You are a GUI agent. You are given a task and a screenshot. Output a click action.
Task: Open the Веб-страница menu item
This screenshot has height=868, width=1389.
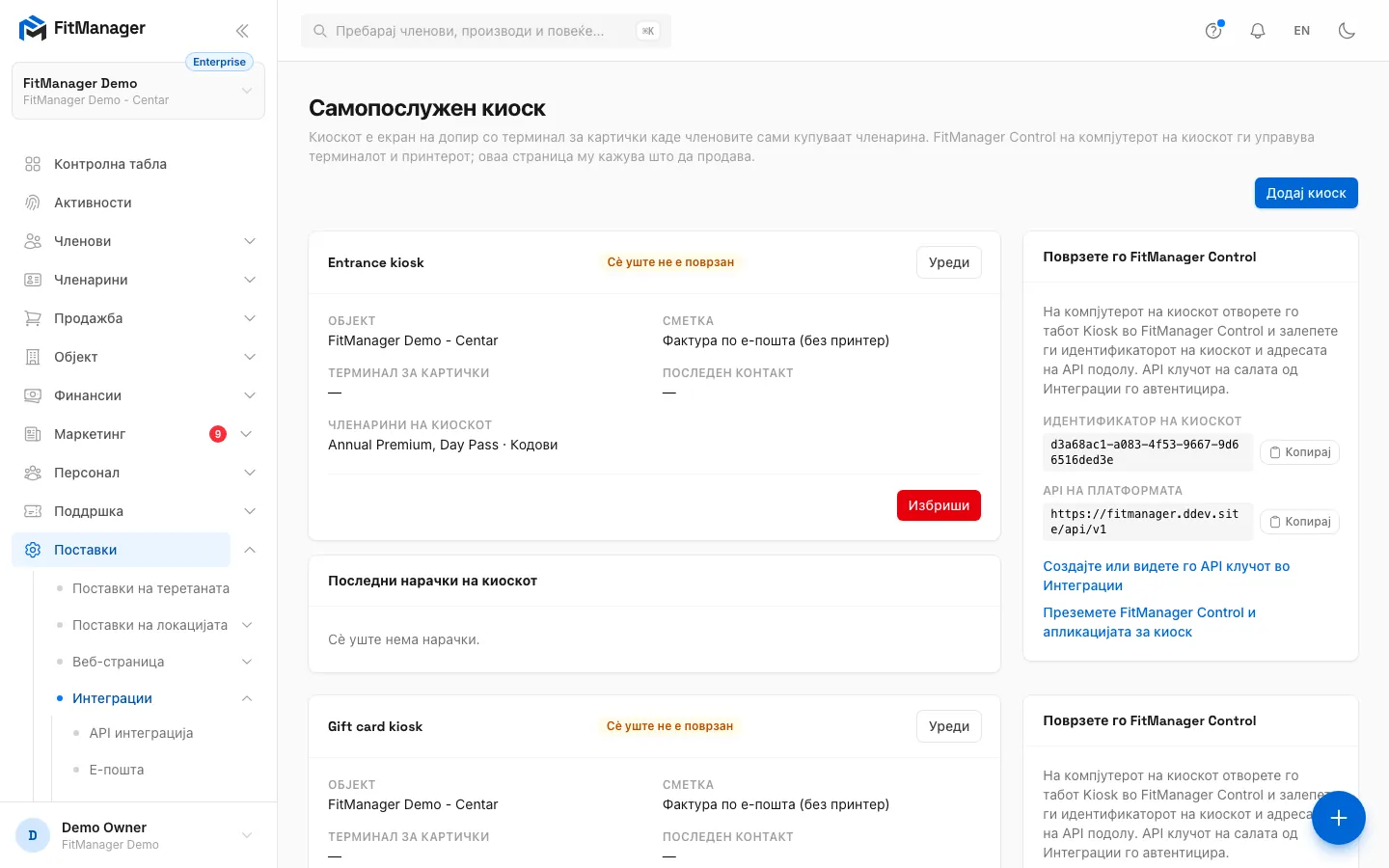tap(118, 662)
